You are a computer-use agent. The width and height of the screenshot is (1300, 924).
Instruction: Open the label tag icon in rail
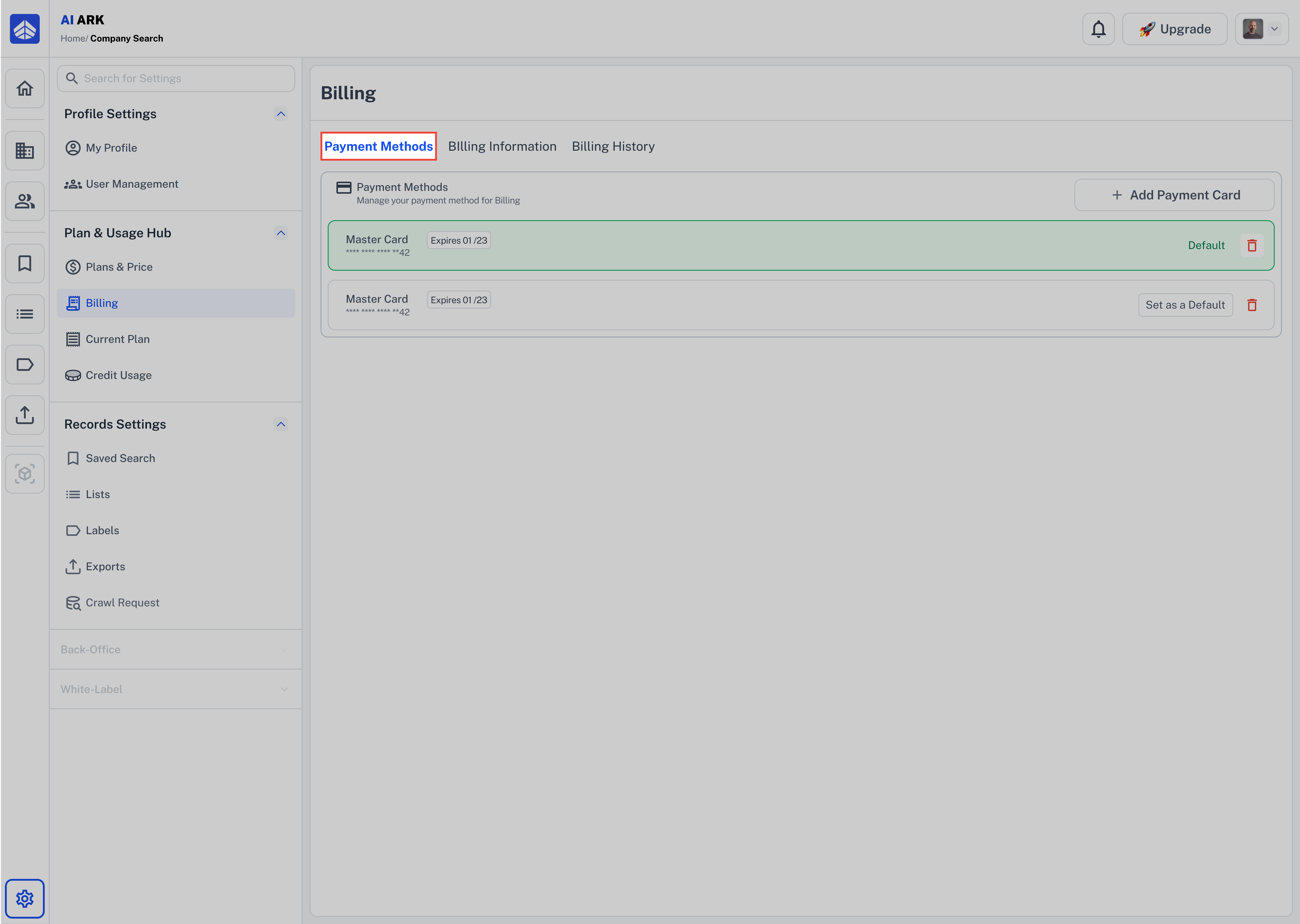(x=24, y=365)
